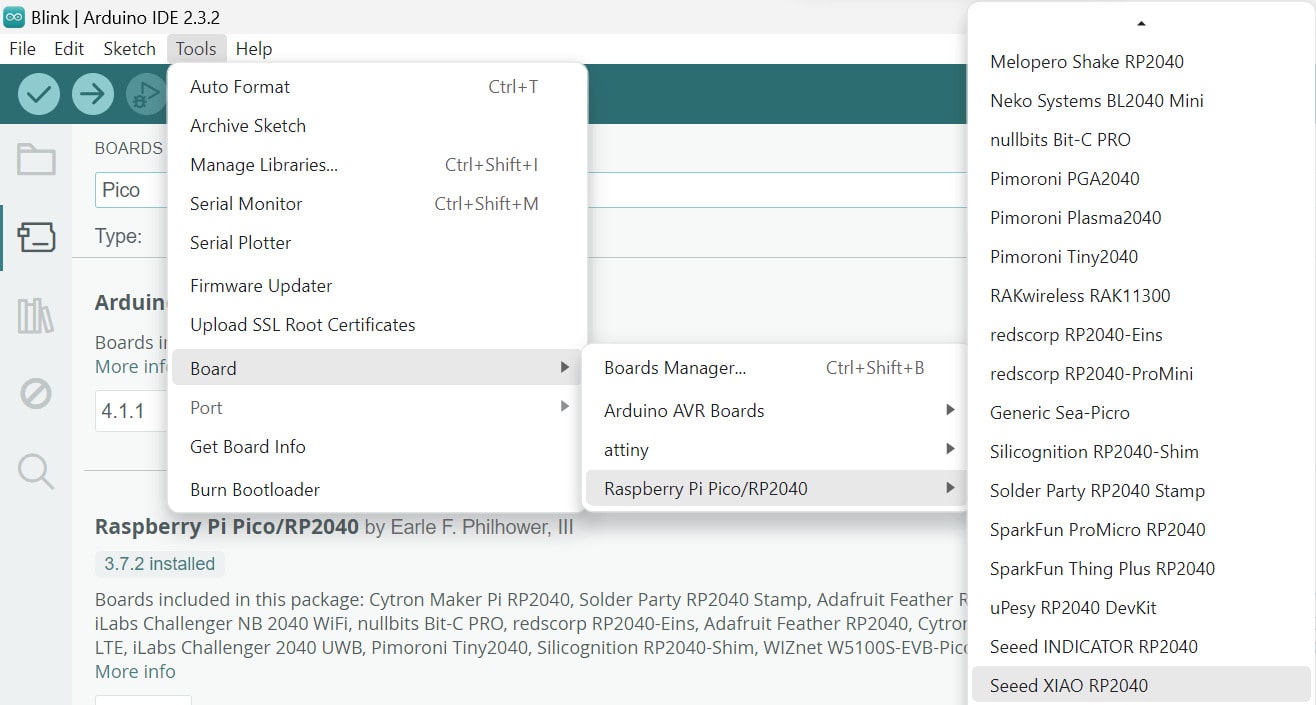1316x705 pixels.
Task: Select uPesy RP2040 DevKit board
Action: tap(1141, 608)
